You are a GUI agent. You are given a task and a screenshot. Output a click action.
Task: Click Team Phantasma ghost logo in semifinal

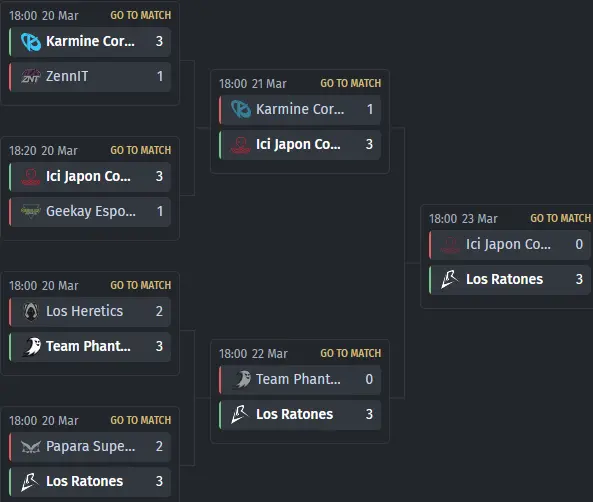click(x=242, y=379)
